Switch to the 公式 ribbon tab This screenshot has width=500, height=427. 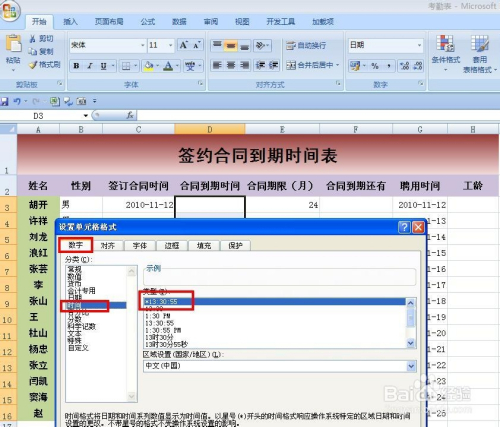pyautogui.click(x=147, y=22)
